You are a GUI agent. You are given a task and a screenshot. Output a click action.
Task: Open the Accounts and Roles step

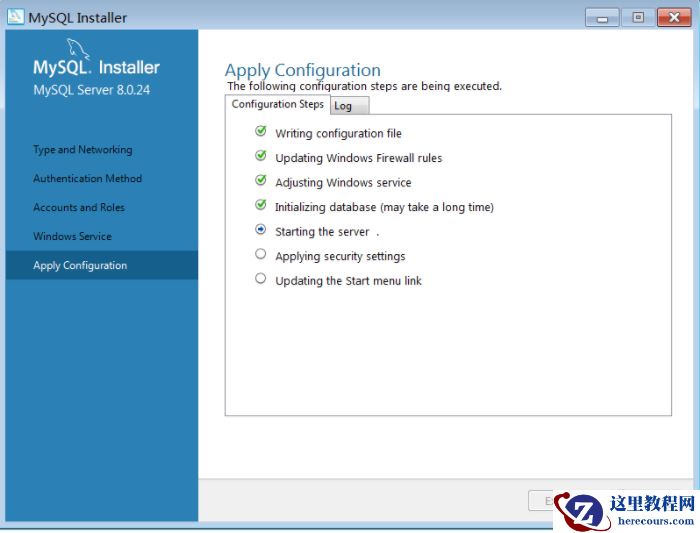tap(79, 208)
